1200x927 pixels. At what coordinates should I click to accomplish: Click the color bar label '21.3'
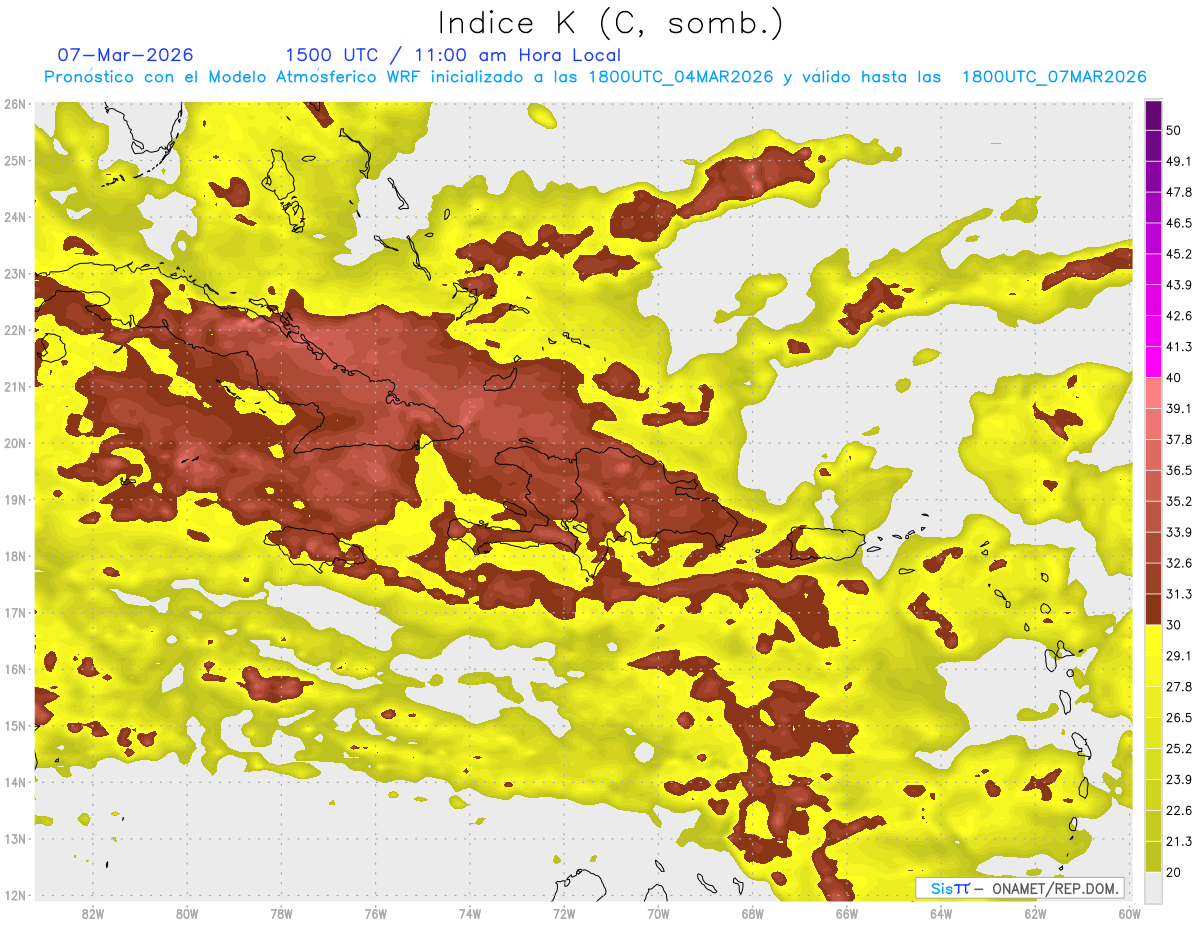click(1179, 842)
